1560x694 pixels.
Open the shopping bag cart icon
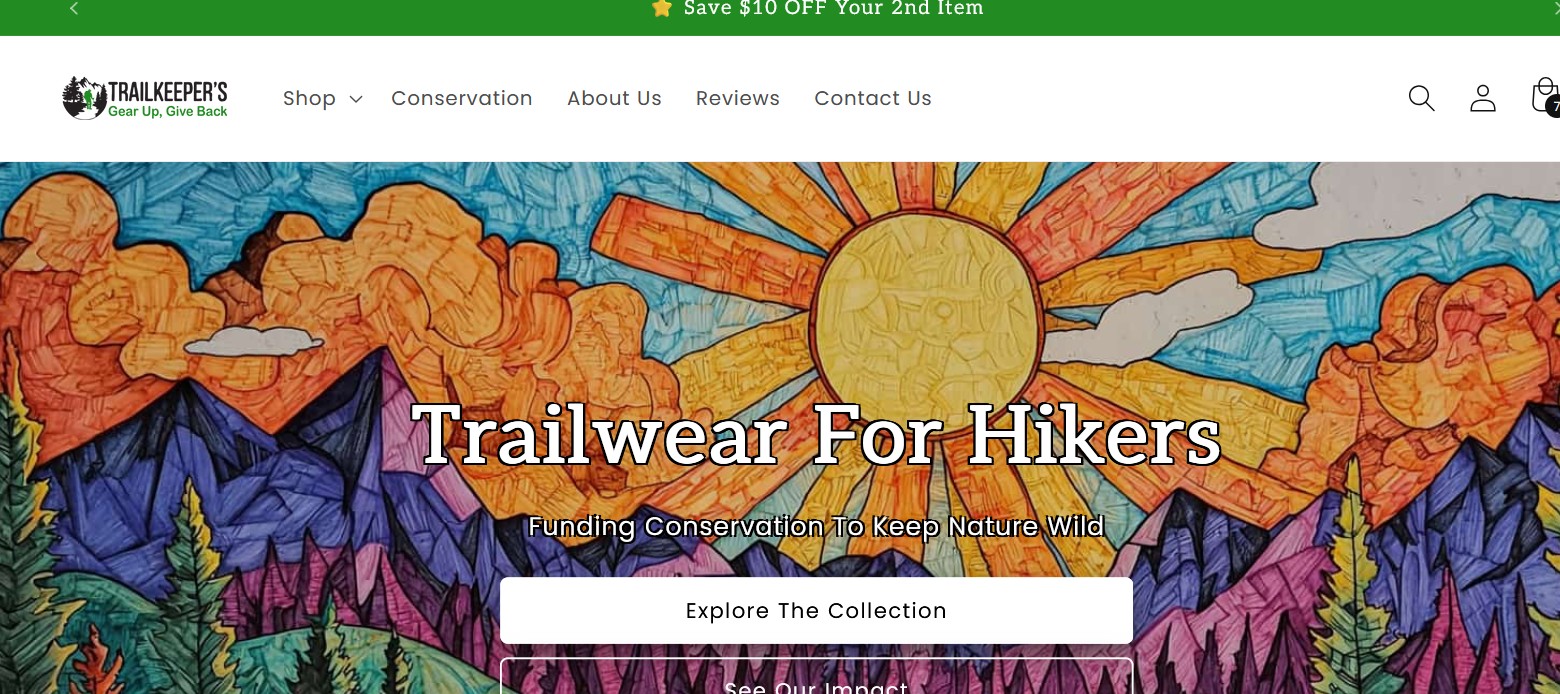tap(1544, 96)
